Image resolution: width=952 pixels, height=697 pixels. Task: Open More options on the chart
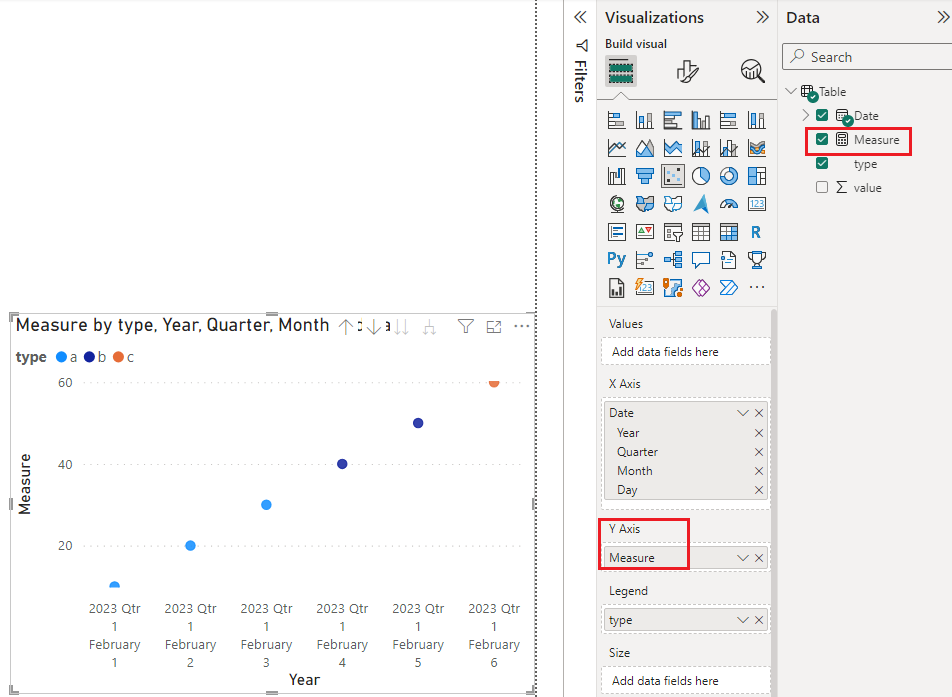522,326
